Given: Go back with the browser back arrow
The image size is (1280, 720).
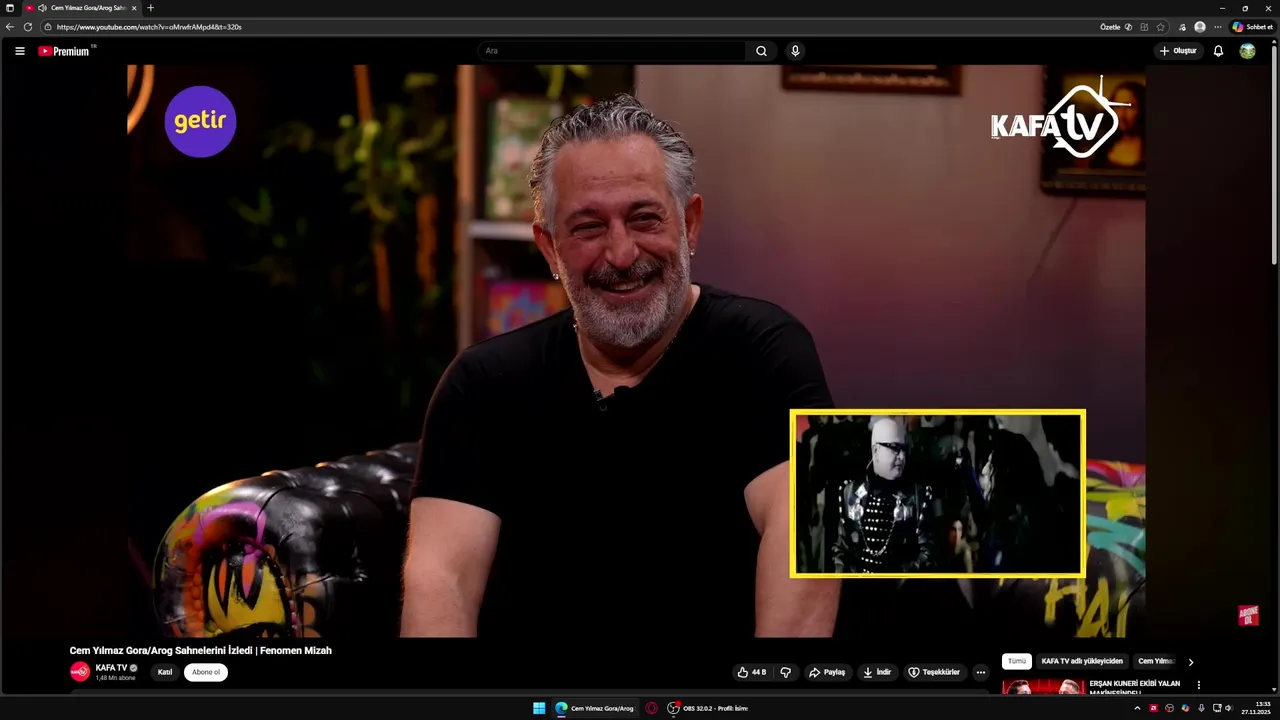Looking at the screenshot, I should (x=10, y=27).
